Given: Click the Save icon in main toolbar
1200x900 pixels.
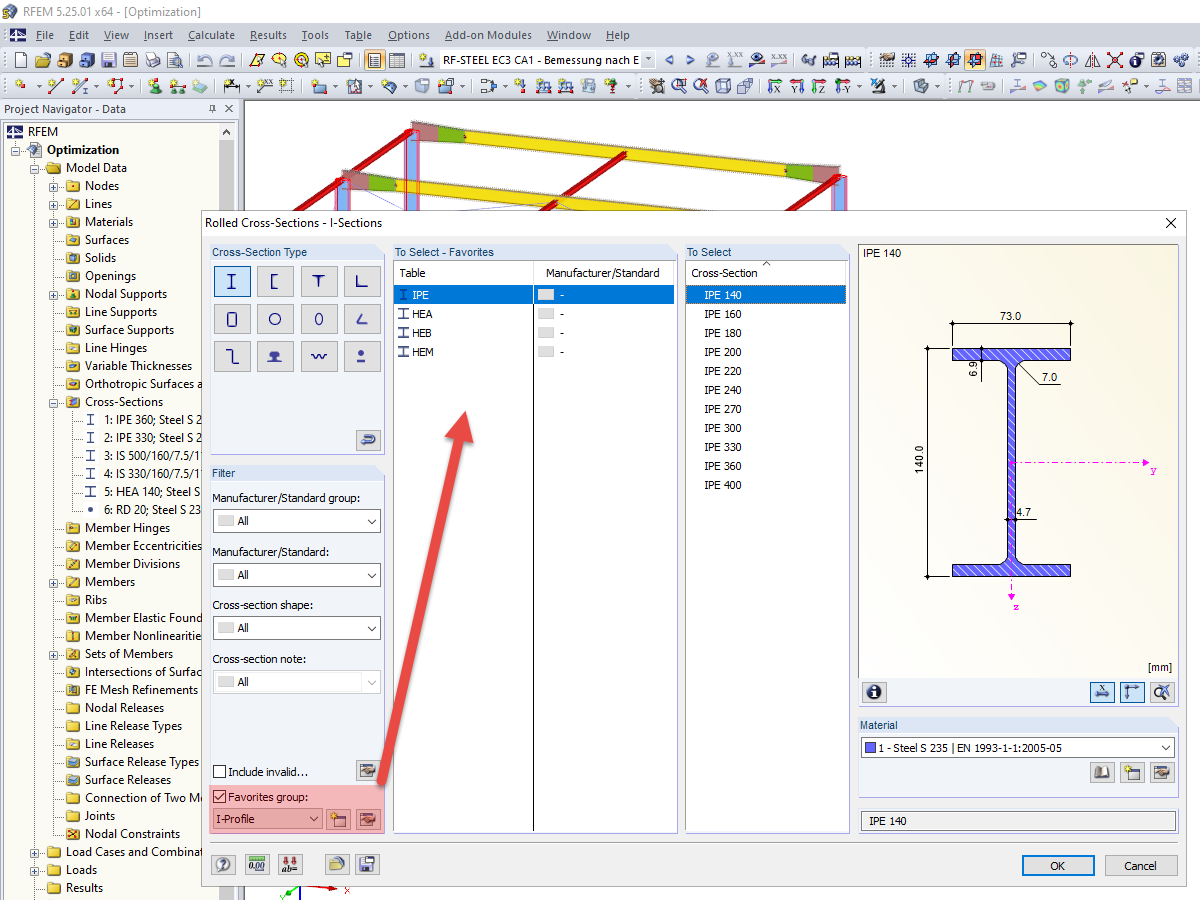Looking at the screenshot, I should [x=108, y=60].
